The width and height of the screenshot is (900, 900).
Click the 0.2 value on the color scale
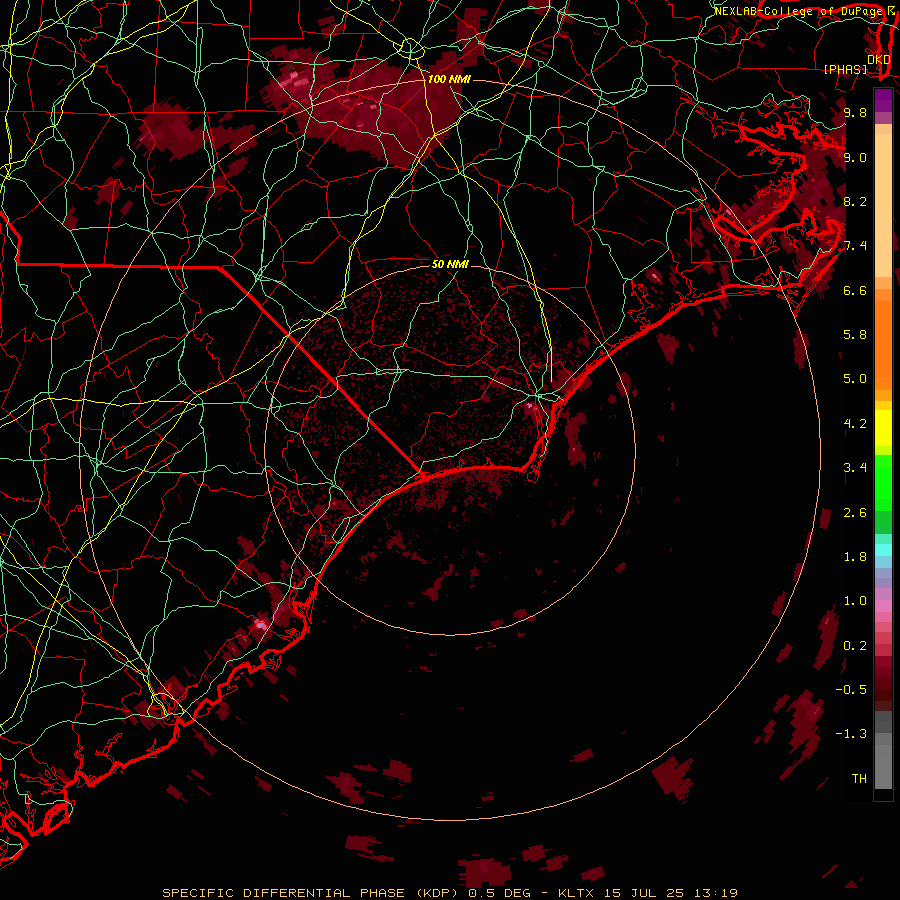855,646
